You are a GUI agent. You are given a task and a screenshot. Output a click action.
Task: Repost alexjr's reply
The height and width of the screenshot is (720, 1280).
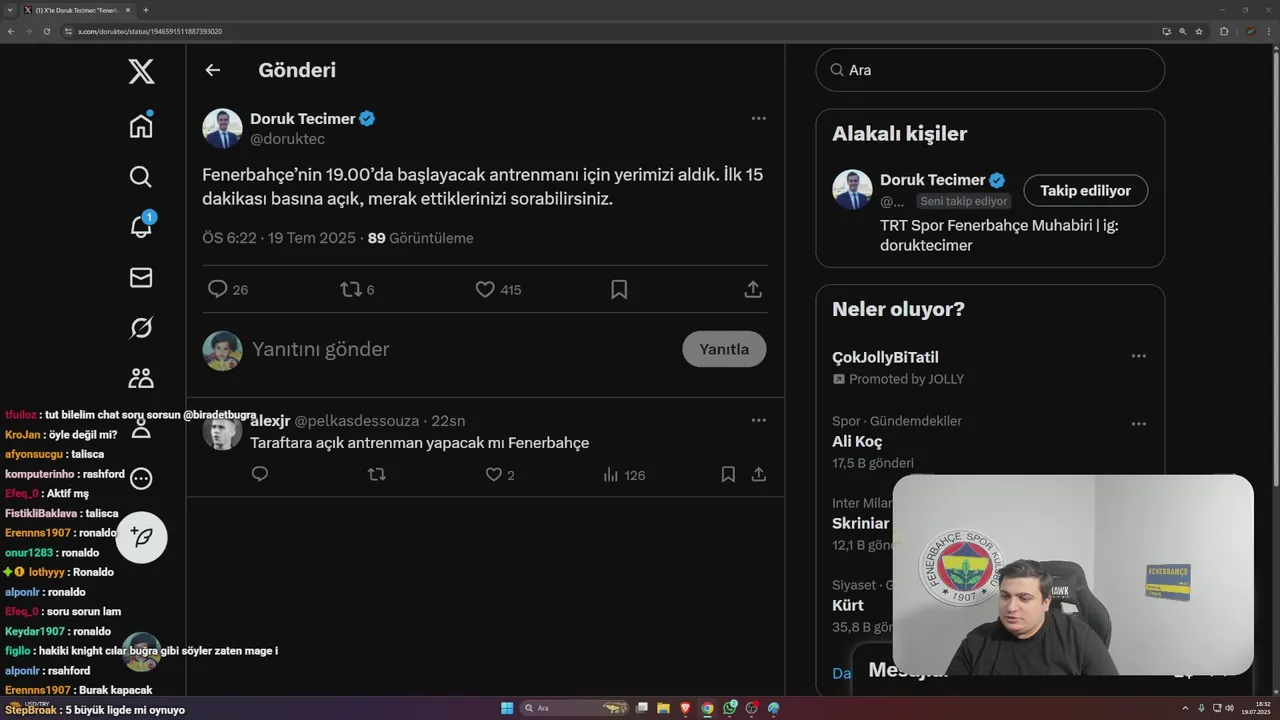[377, 475]
